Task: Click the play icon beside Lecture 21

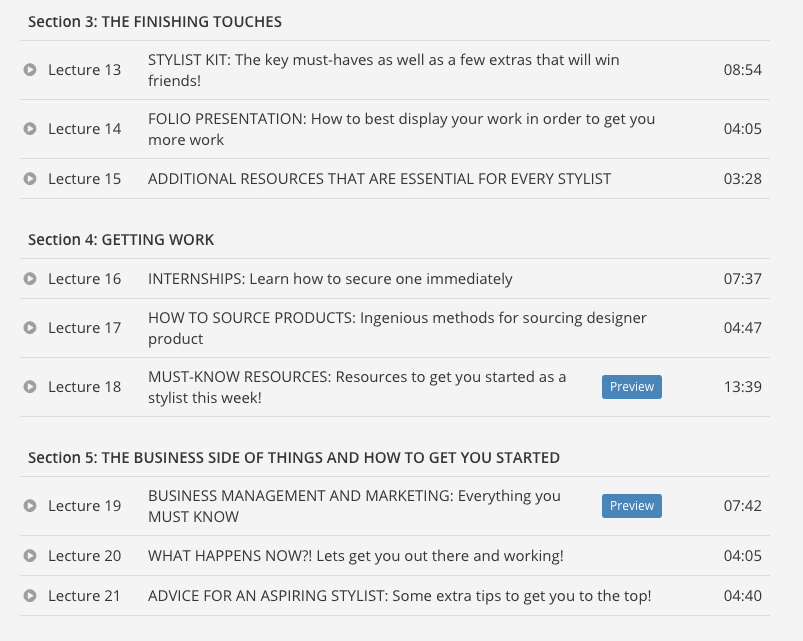Action: pos(30,595)
